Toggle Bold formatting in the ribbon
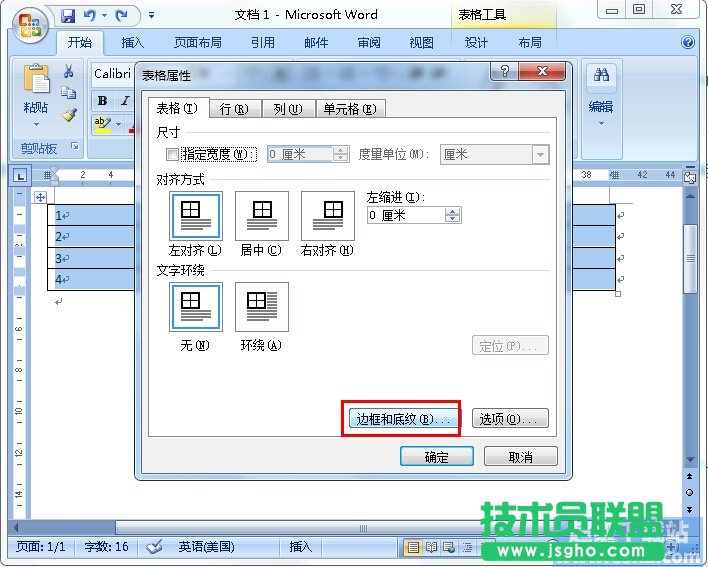This screenshot has height=567, width=708. click(102, 101)
